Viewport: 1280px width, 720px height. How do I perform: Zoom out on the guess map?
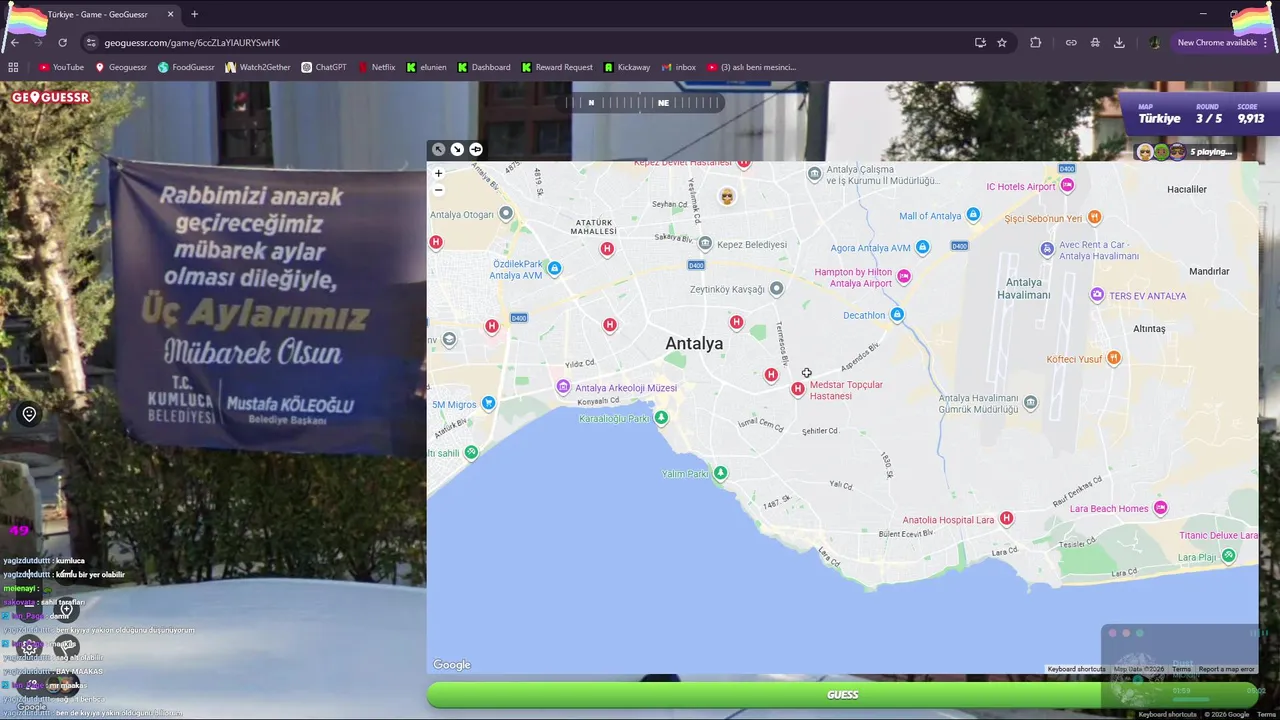[x=438, y=189]
